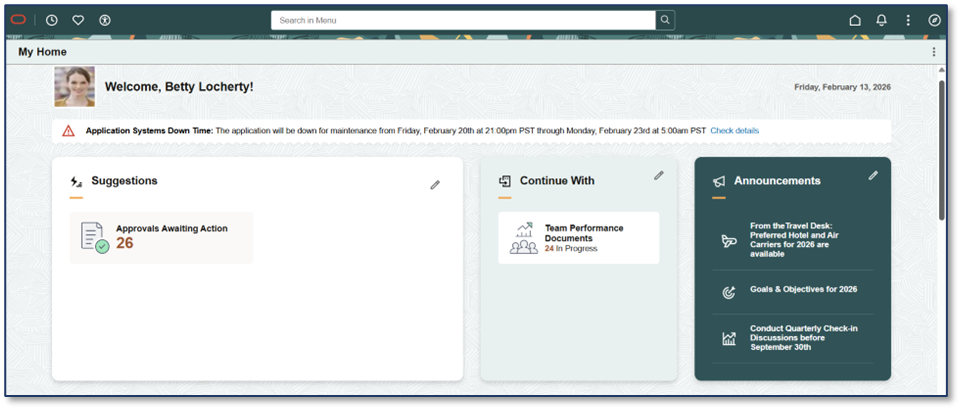Image resolution: width=961 pixels, height=410 pixels.
Task: Click the Friday, February 13, 2026 date
Action: (842, 87)
